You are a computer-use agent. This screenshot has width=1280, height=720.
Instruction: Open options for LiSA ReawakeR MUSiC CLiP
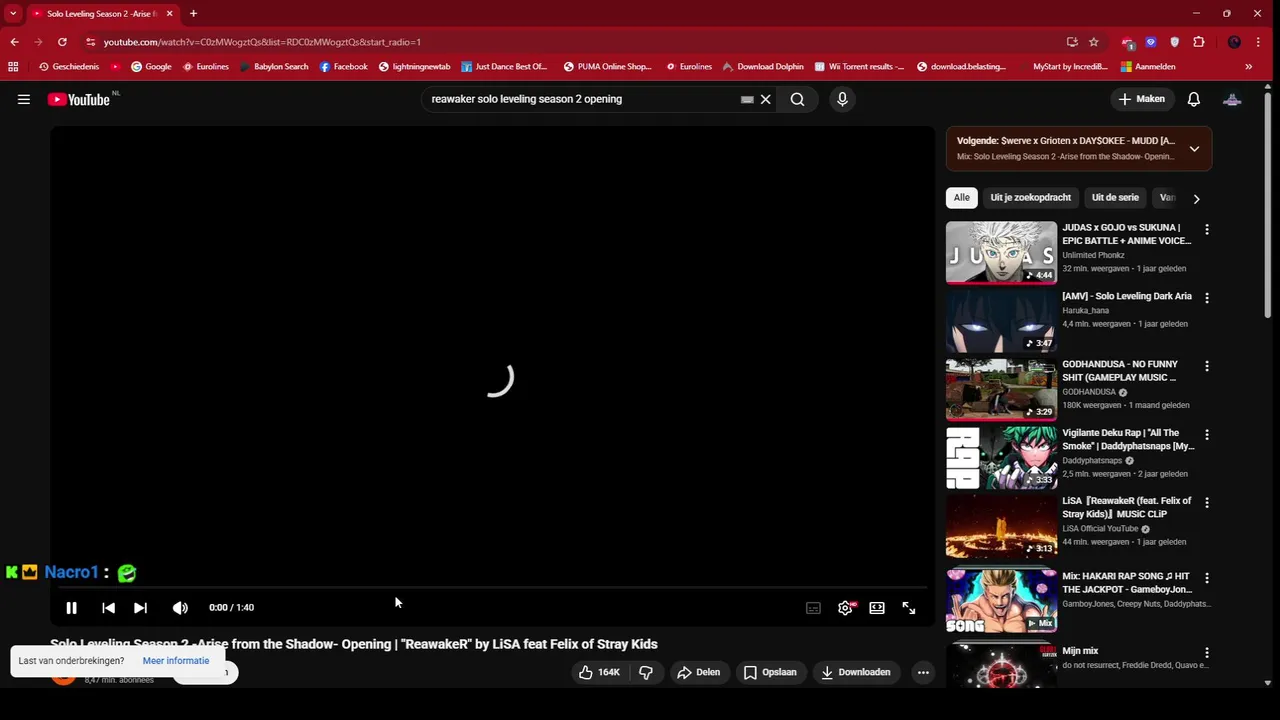1207,503
